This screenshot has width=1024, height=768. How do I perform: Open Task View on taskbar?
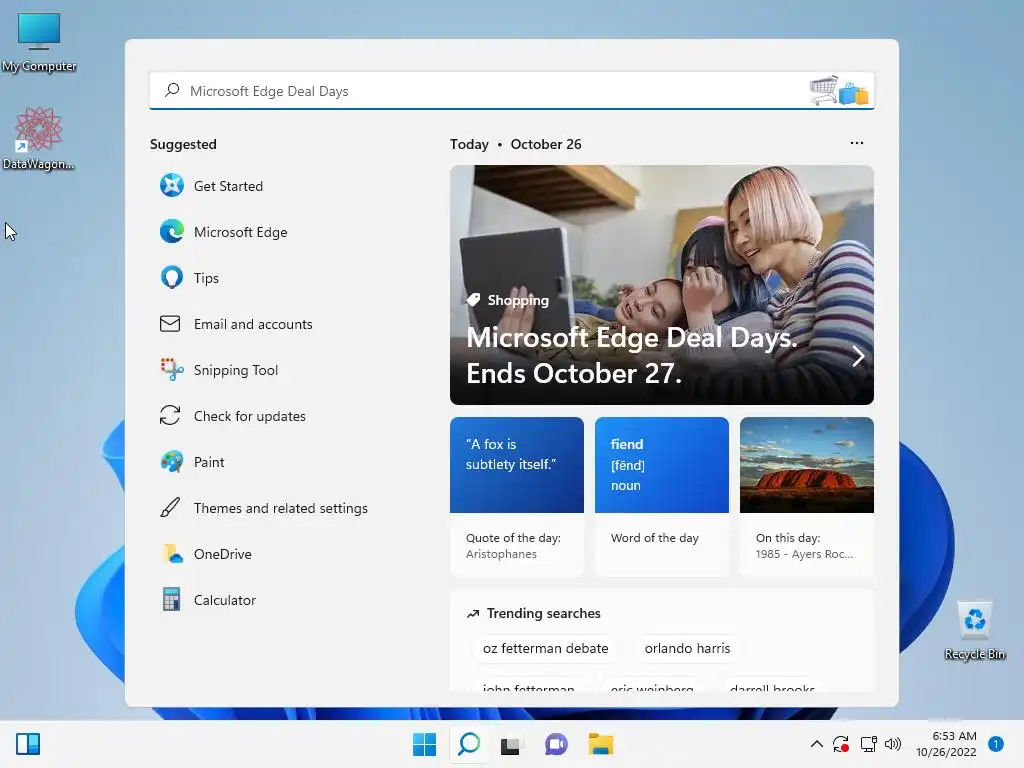click(510, 745)
